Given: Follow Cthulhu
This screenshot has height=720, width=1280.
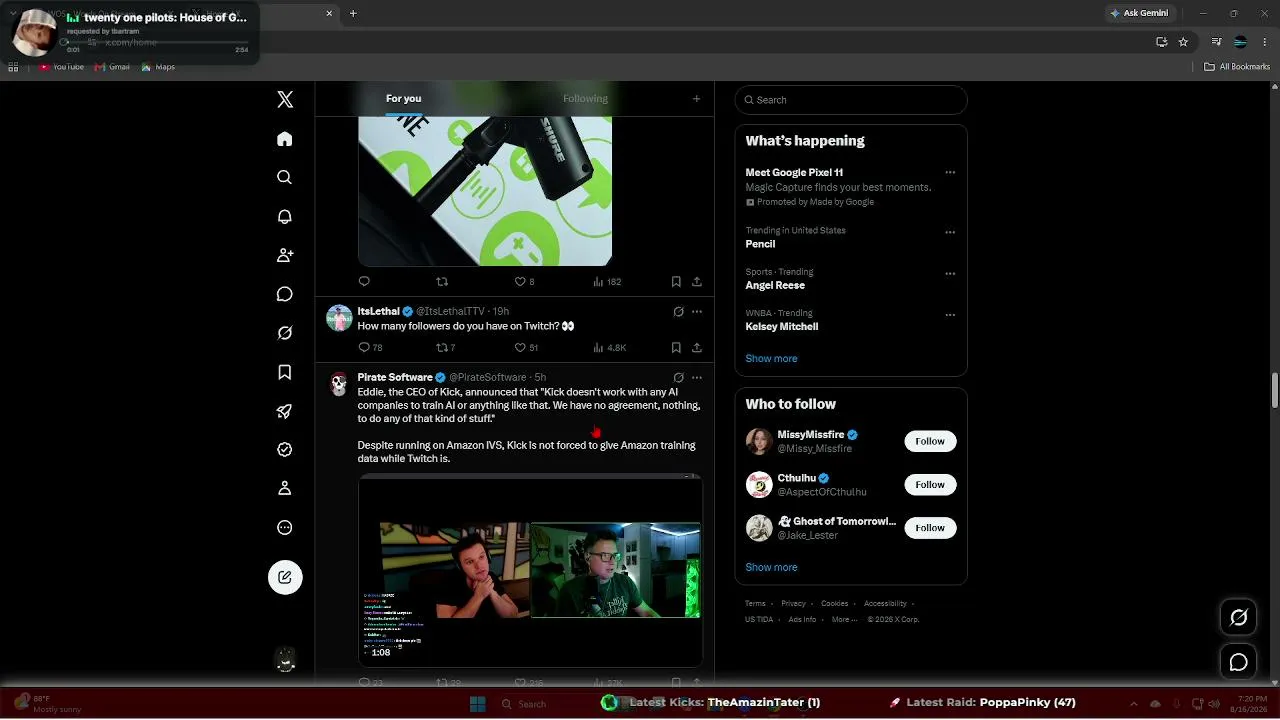Looking at the screenshot, I should (x=930, y=485).
